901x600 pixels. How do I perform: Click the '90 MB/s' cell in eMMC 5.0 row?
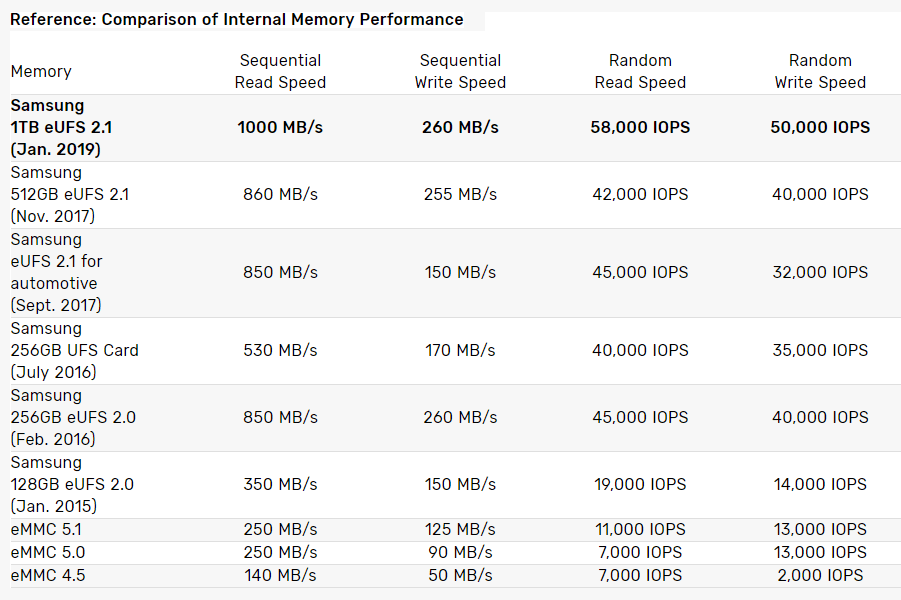[460, 553]
